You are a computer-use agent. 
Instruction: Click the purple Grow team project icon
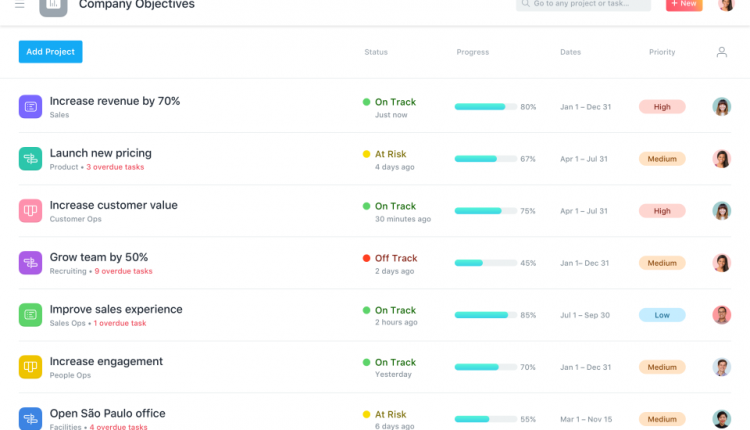[x=30, y=262]
